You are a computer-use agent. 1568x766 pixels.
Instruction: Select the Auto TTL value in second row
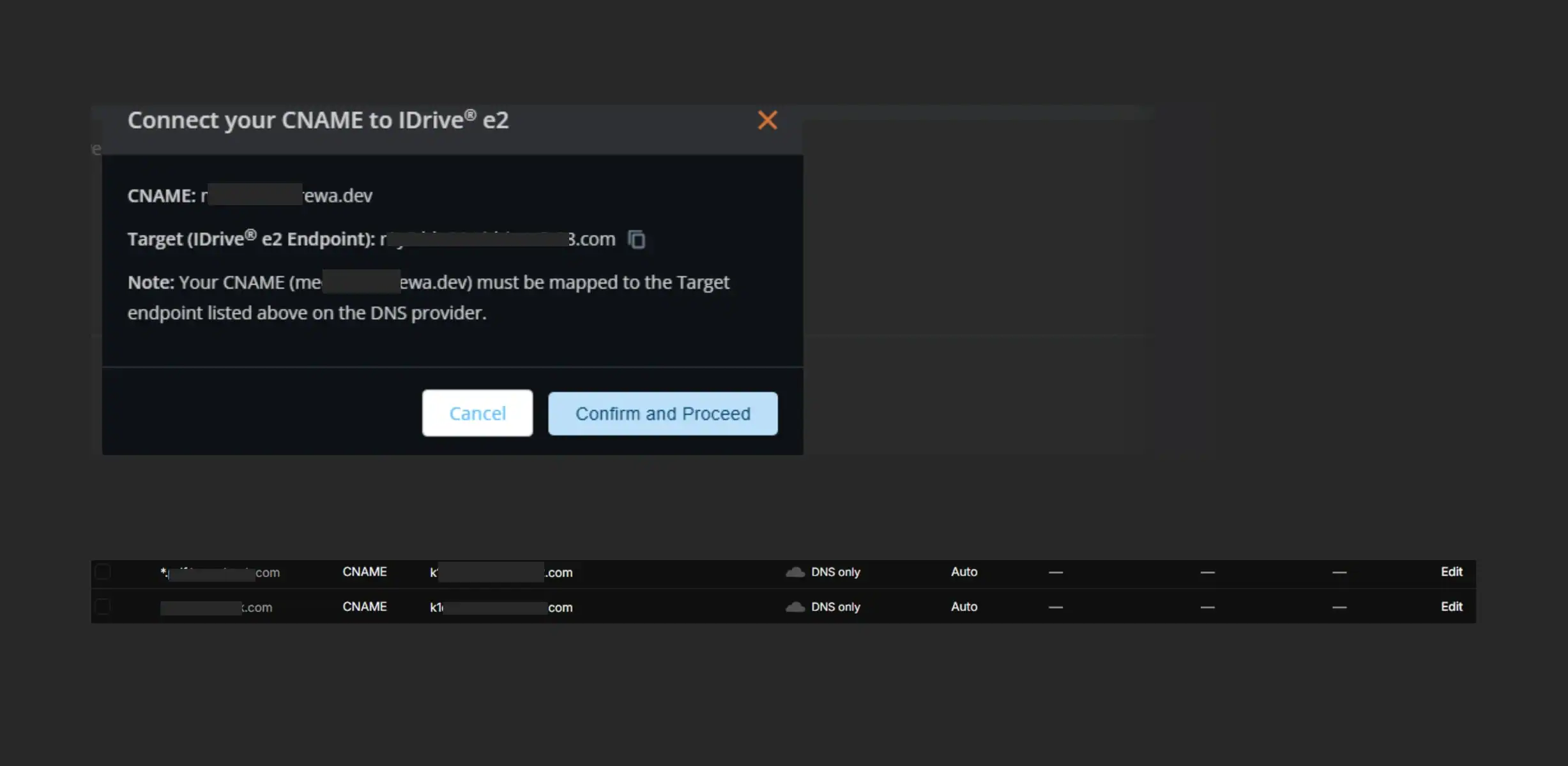coord(964,606)
